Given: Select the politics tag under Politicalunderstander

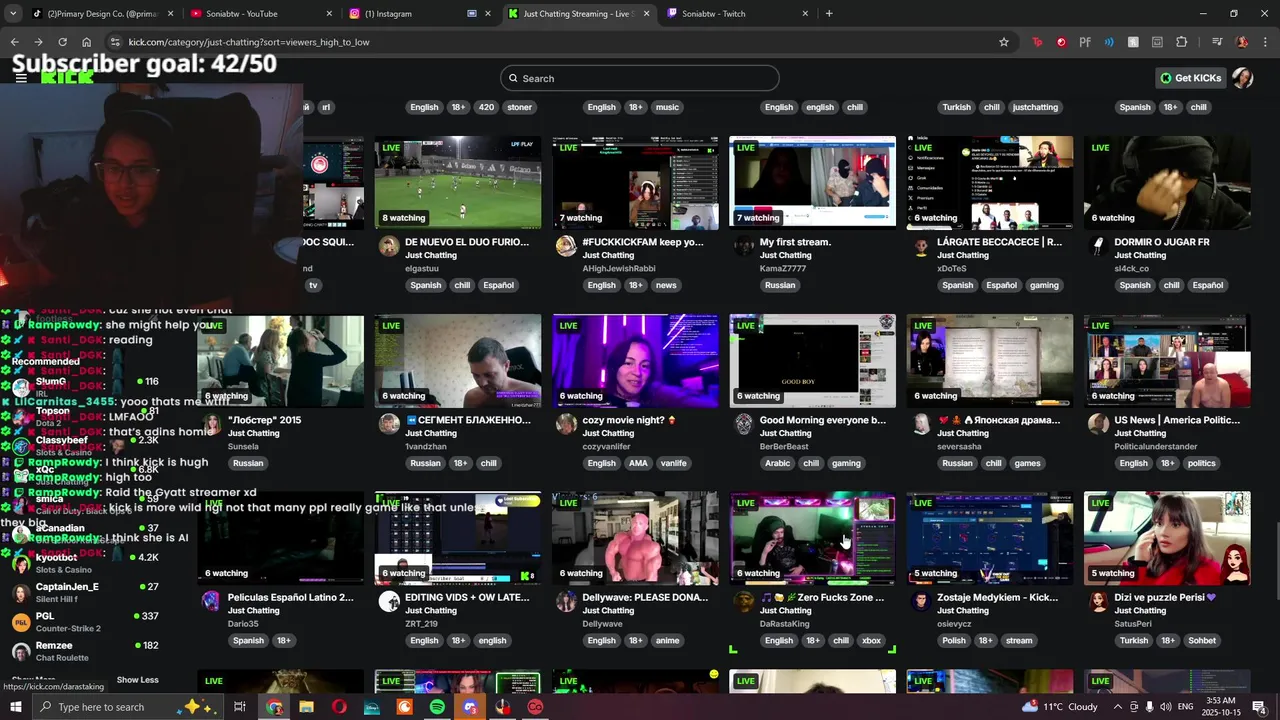Looking at the screenshot, I should 1201,463.
